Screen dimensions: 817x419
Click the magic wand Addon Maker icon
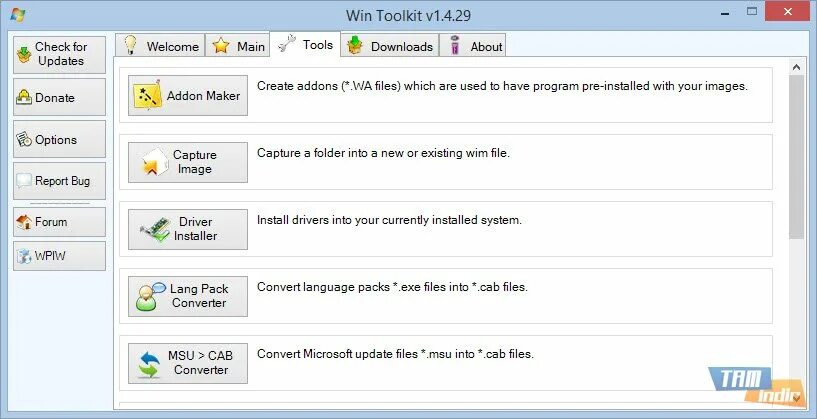tap(147, 95)
